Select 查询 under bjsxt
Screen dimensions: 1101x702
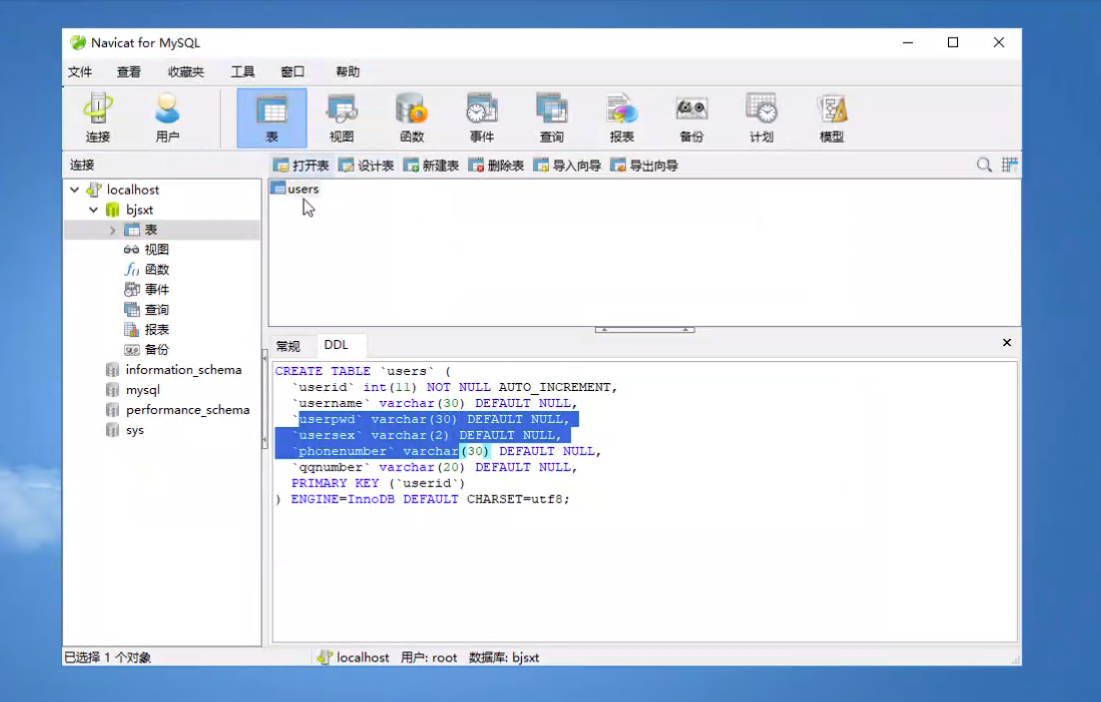click(157, 310)
